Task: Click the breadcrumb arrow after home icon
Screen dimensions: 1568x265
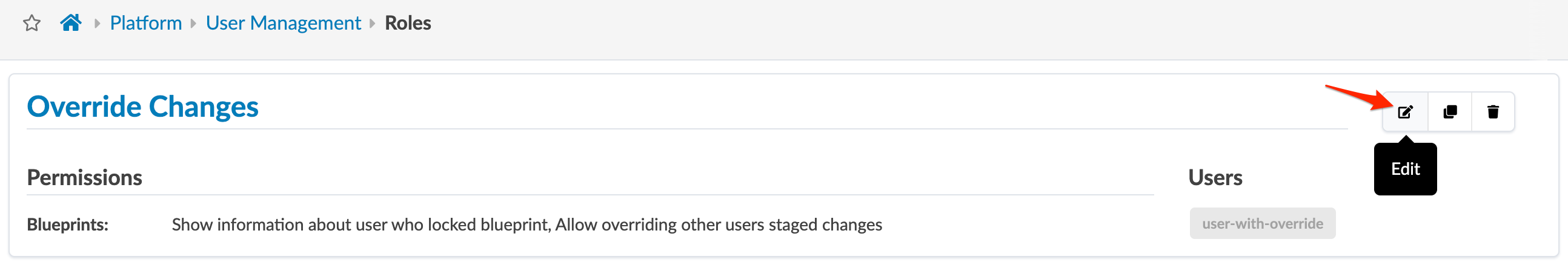Action: coord(97,24)
